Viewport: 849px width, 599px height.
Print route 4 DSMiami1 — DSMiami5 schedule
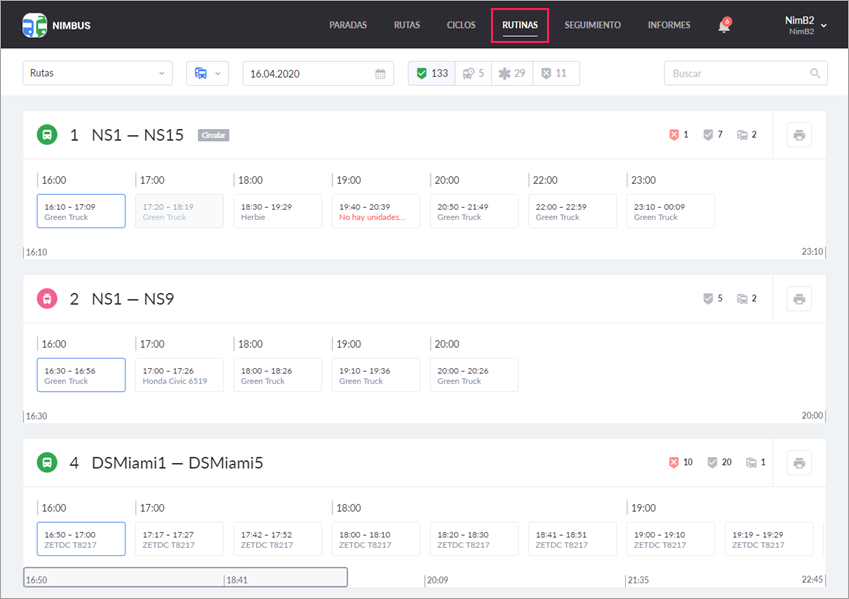pyautogui.click(x=798, y=463)
